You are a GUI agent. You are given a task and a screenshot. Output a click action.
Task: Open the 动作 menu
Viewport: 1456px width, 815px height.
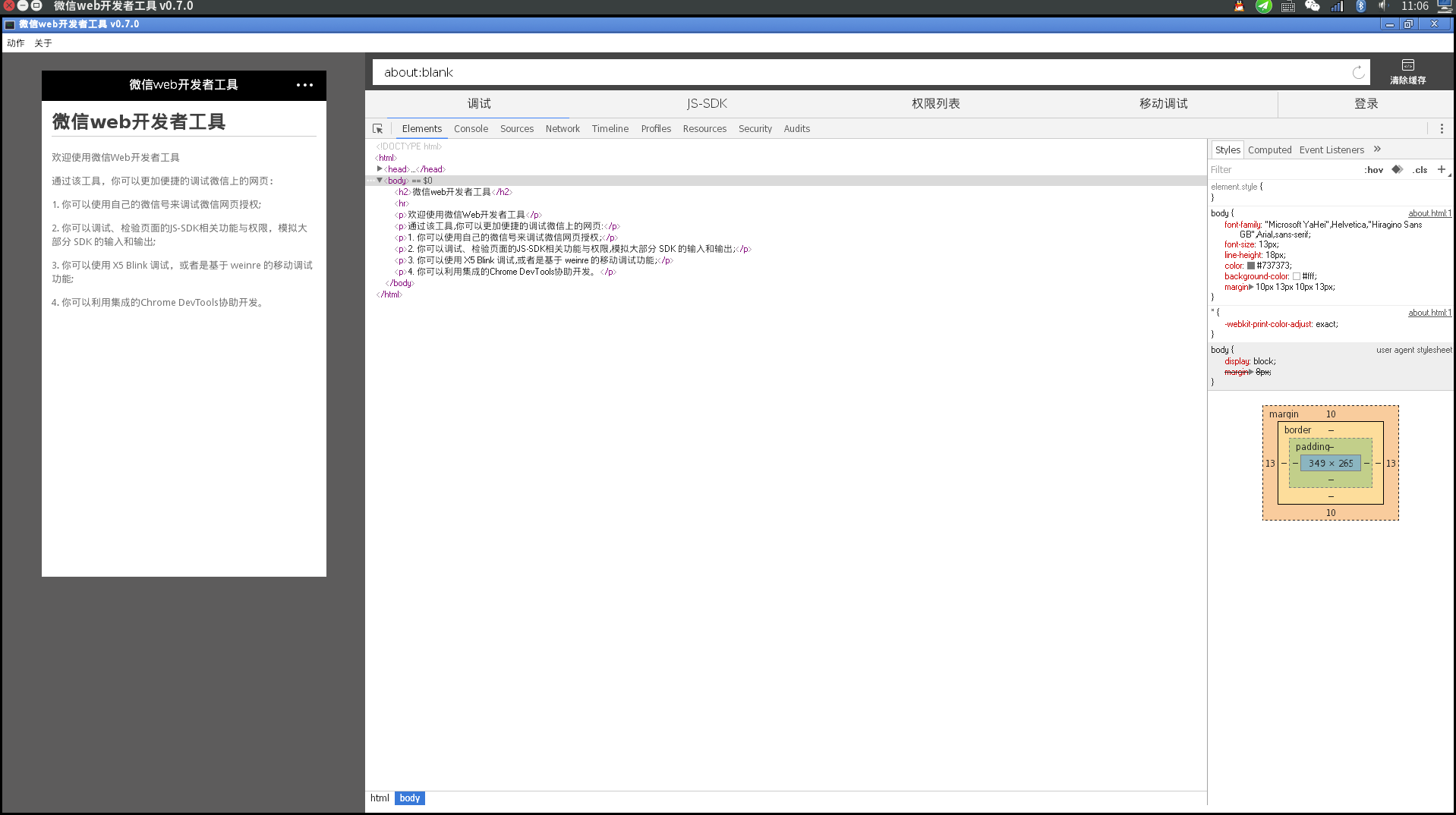tap(16, 43)
